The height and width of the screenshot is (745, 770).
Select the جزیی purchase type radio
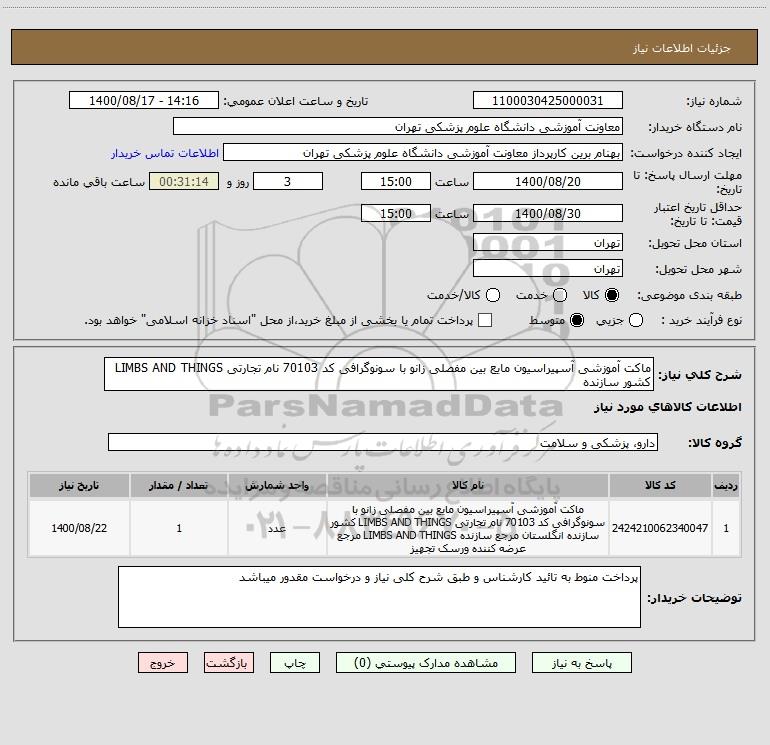tap(636, 320)
